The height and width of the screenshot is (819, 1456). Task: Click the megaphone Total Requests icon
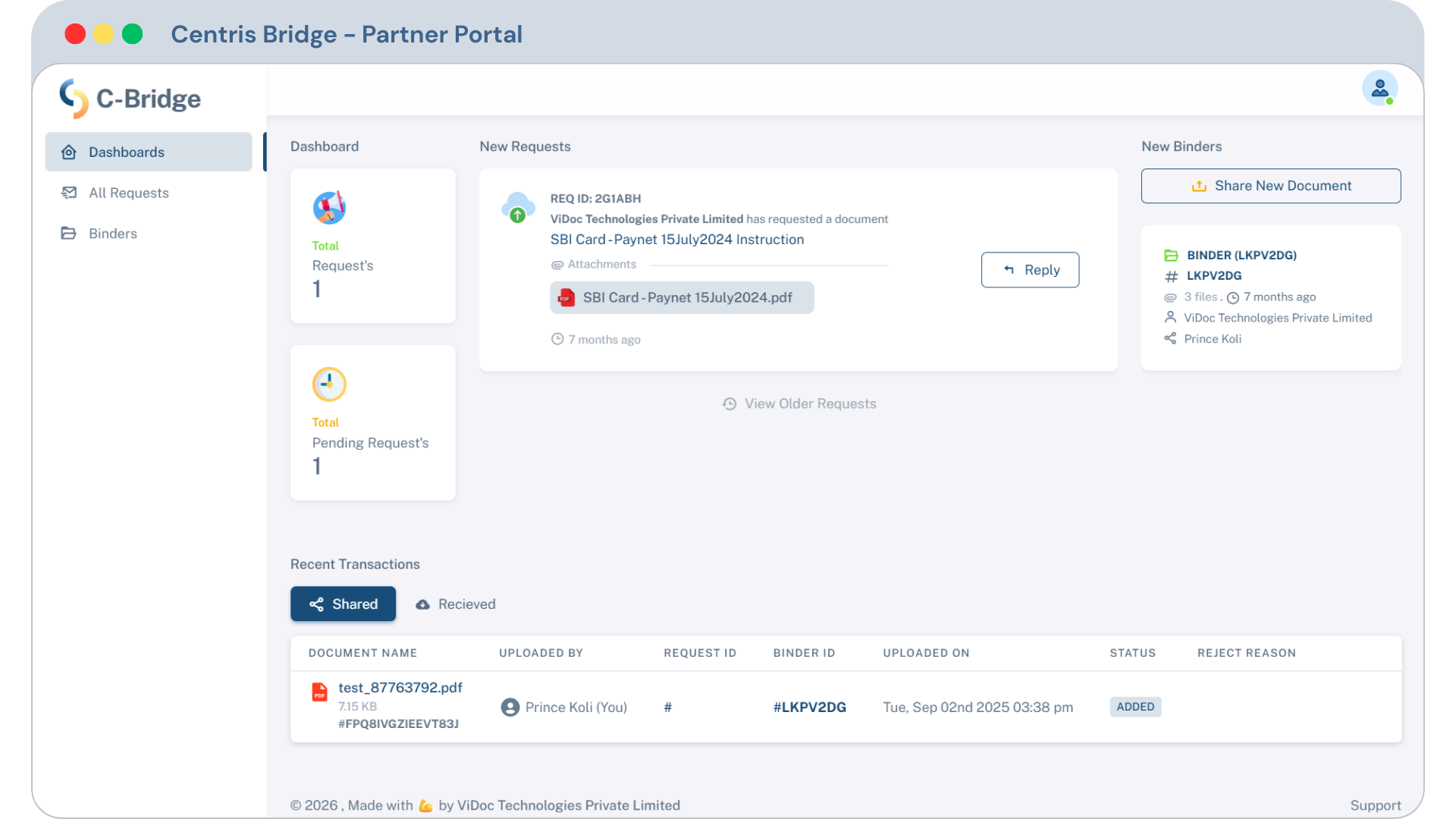[329, 208]
